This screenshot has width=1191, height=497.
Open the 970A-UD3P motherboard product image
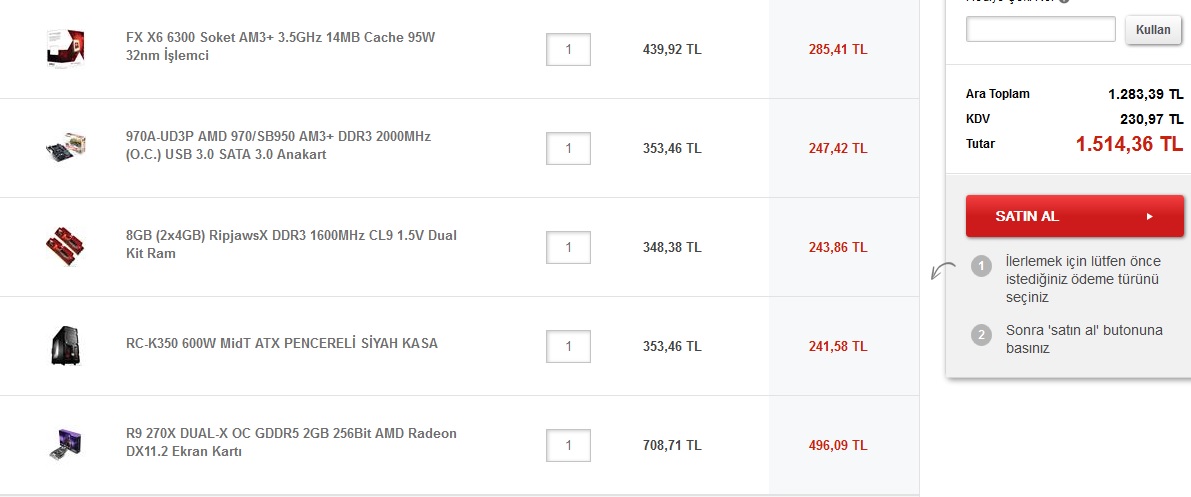point(65,147)
